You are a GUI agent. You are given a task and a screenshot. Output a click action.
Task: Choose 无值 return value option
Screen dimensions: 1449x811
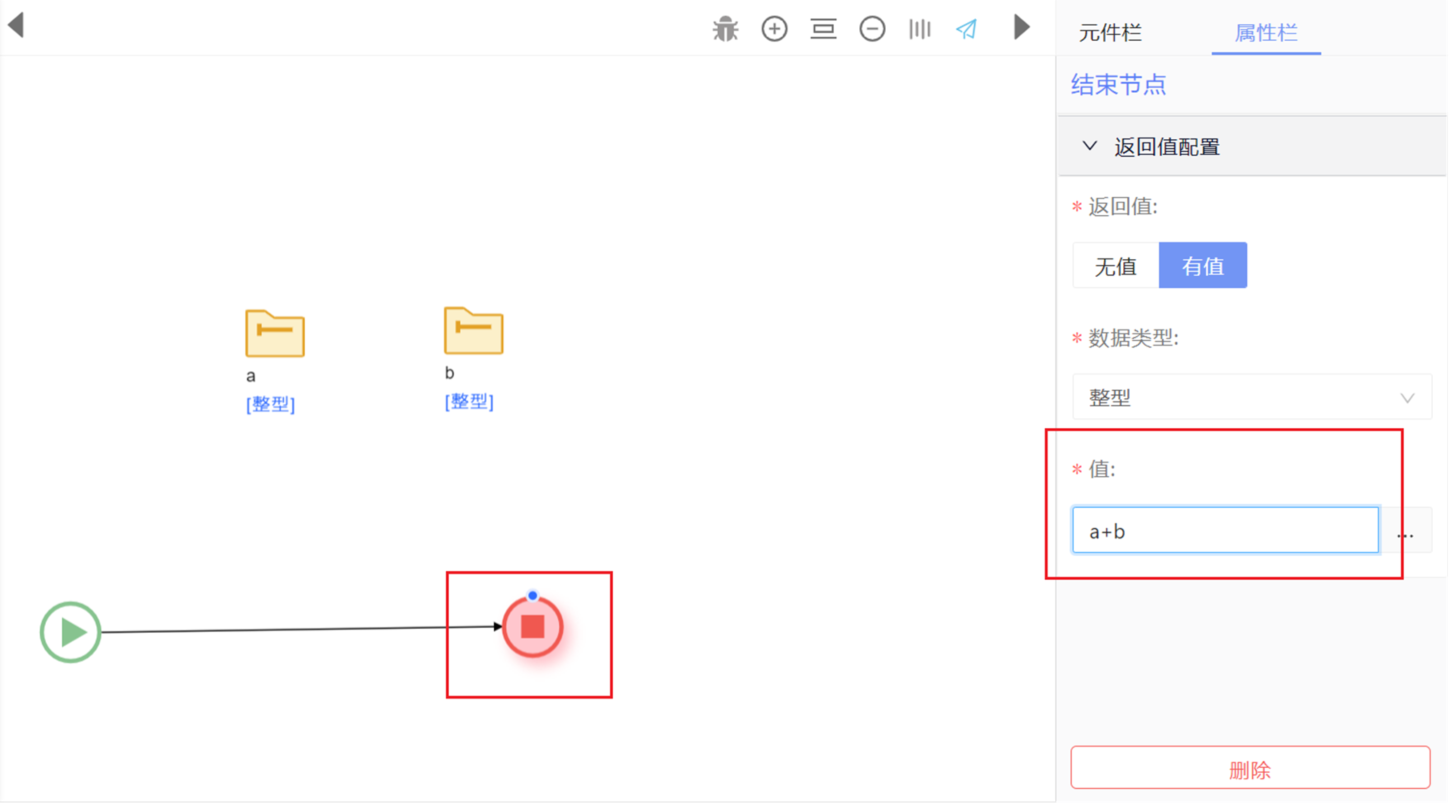[x=1115, y=266]
